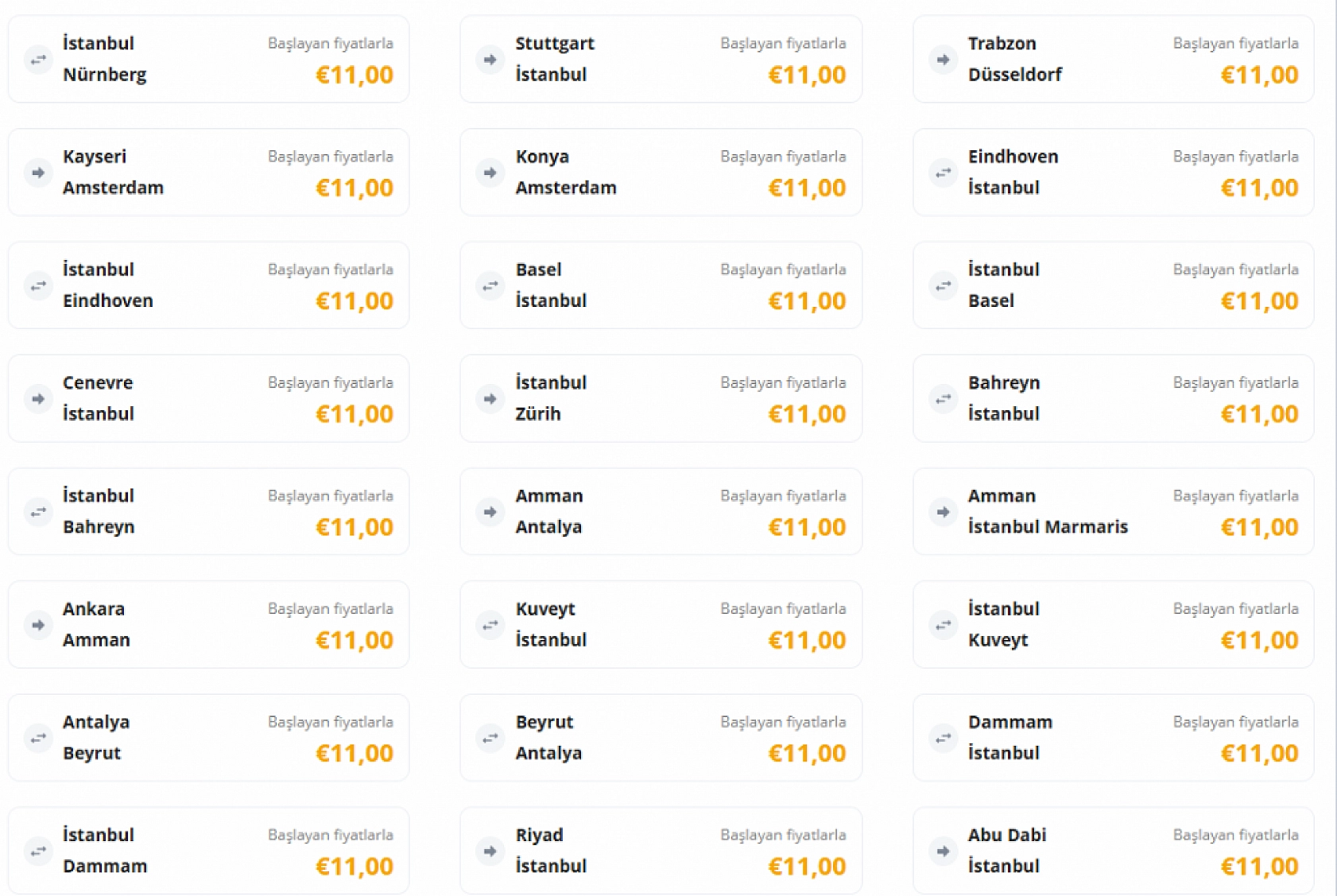Click the one-way arrow icon beside Cenevre–İstanbul
Viewport: 1337px width, 896px height.
point(38,398)
